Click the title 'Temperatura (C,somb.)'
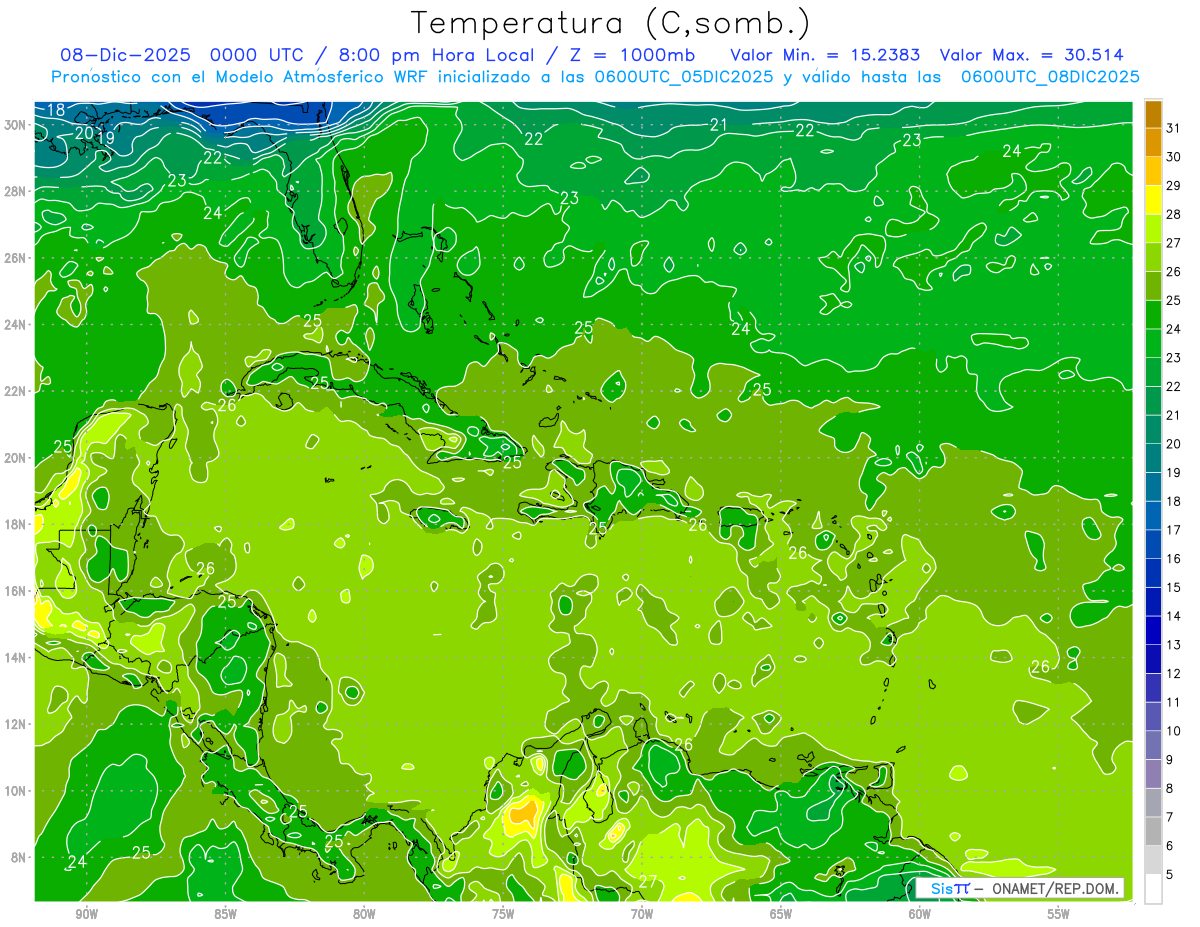This screenshot has width=1200, height=927. coord(611,22)
